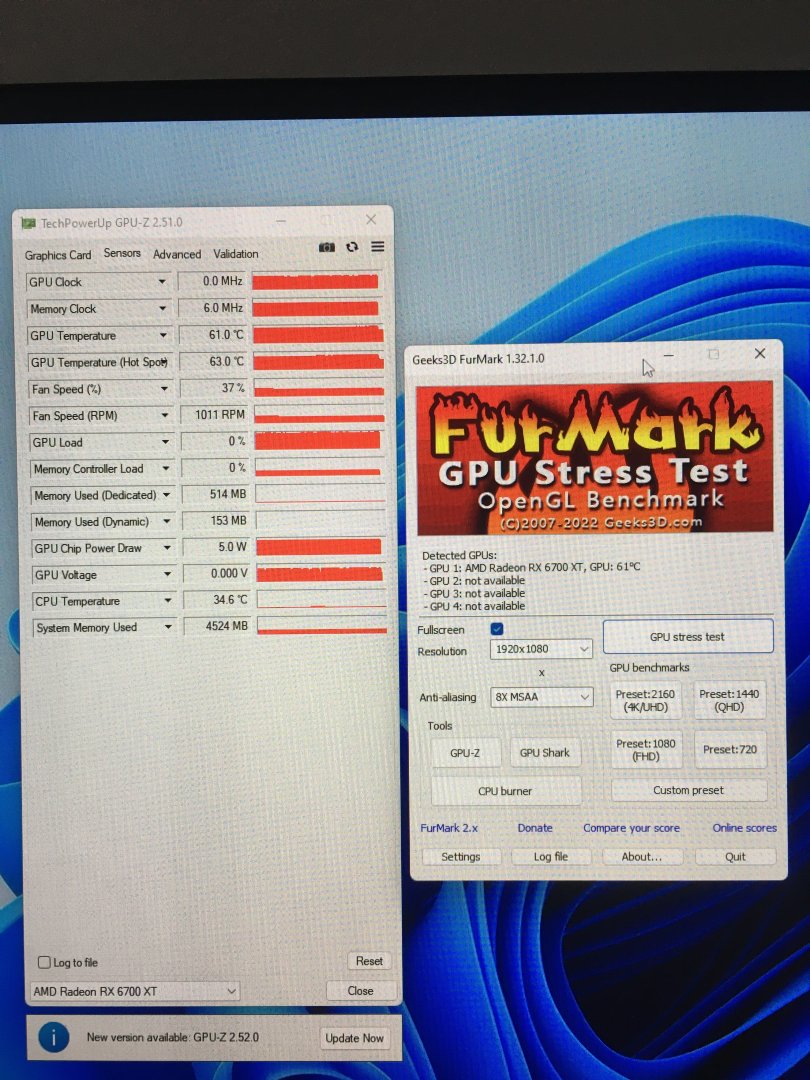Image resolution: width=810 pixels, height=1080 pixels.
Task: Launch GPU-Z tool from FurMark
Action: (465, 753)
